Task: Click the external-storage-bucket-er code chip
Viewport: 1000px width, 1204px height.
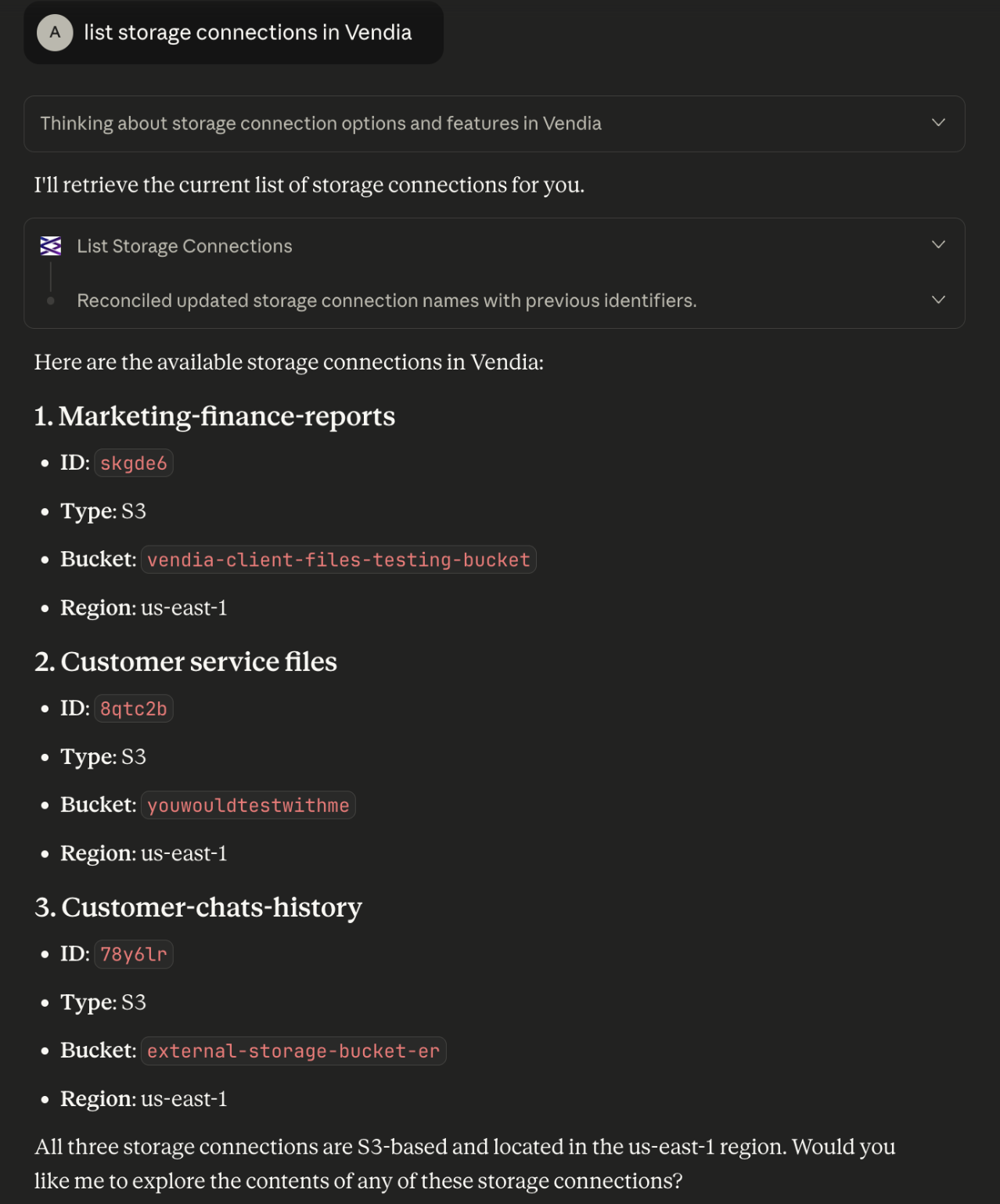Action: tap(293, 1051)
